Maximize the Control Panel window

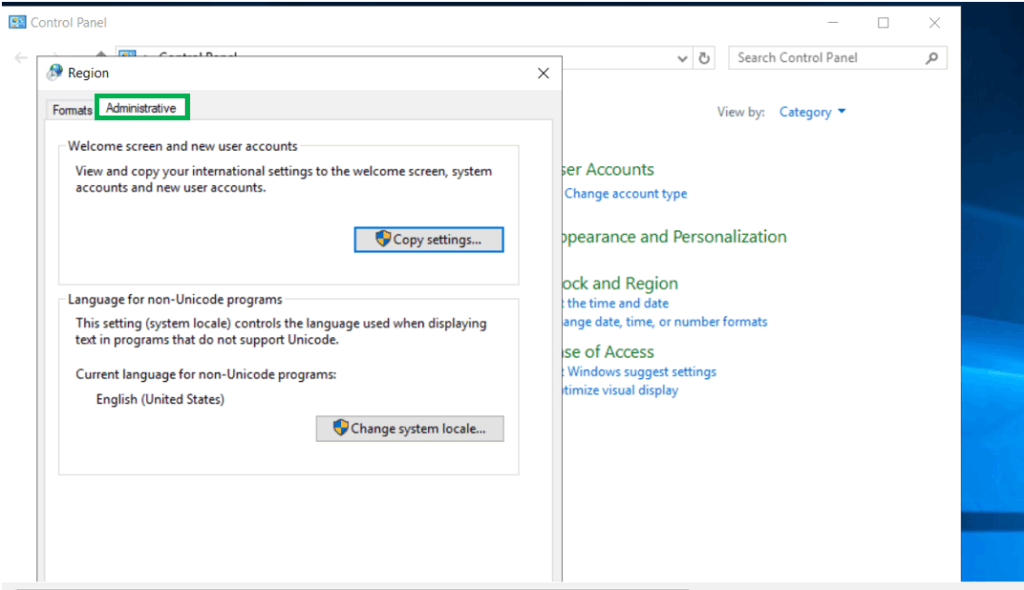click(883, 22)
